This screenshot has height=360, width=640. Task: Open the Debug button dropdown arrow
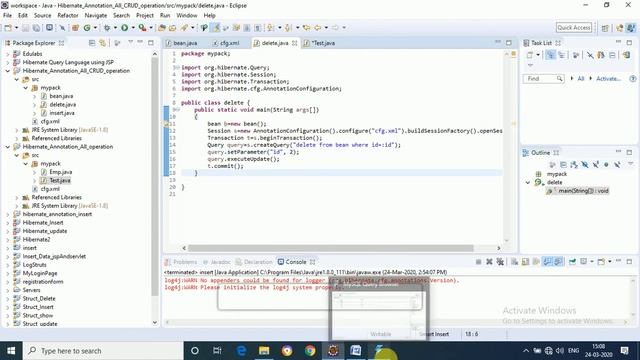[x=115, y=28]
